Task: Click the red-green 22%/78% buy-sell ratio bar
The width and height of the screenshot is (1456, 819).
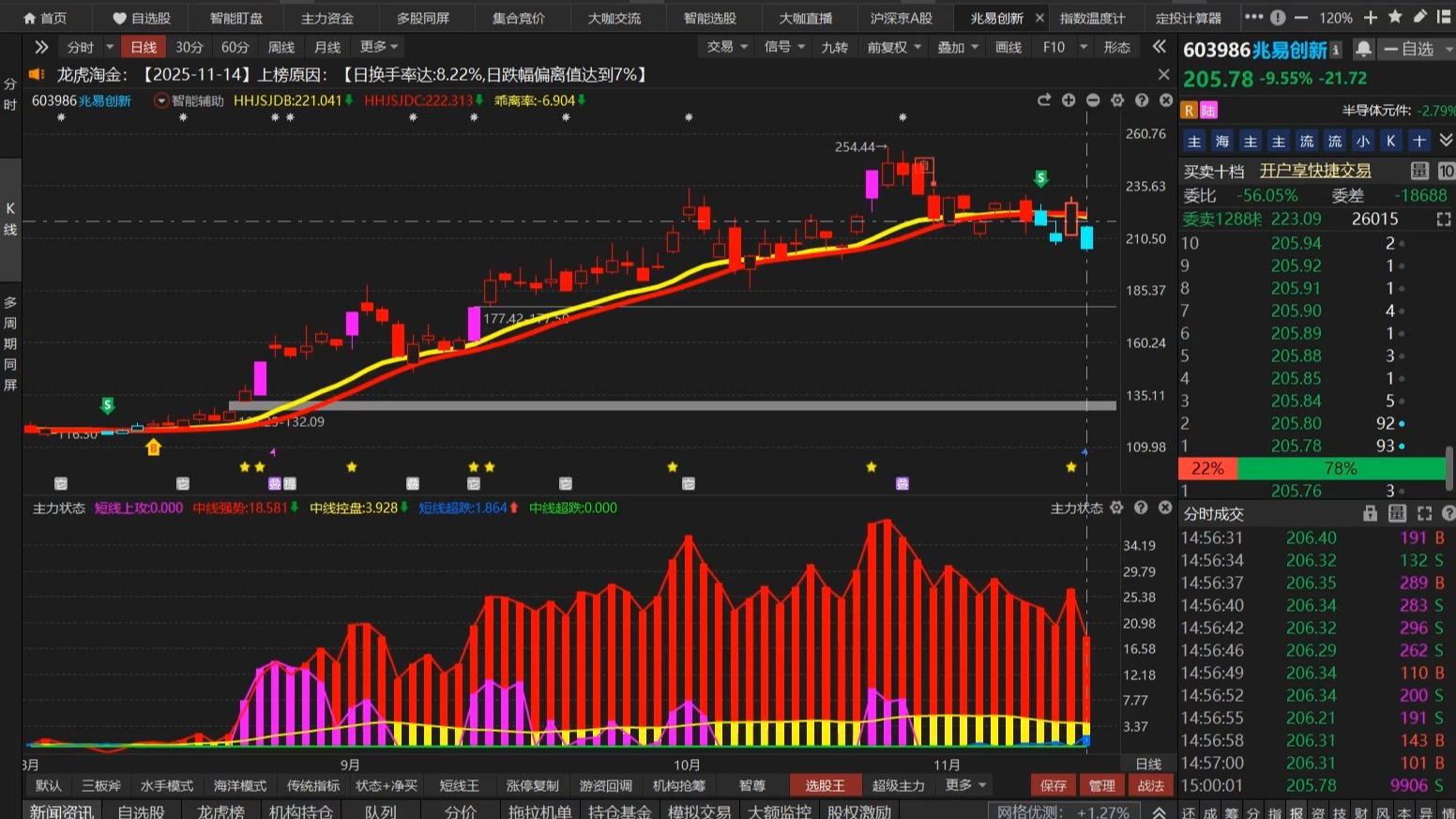Action: tap(1312, 468)
